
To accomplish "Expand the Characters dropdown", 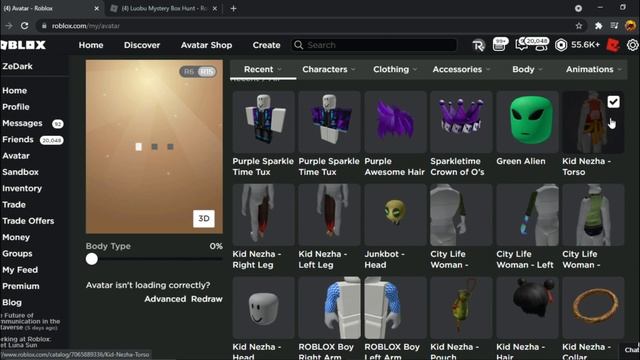I will [x=329, y=69].
